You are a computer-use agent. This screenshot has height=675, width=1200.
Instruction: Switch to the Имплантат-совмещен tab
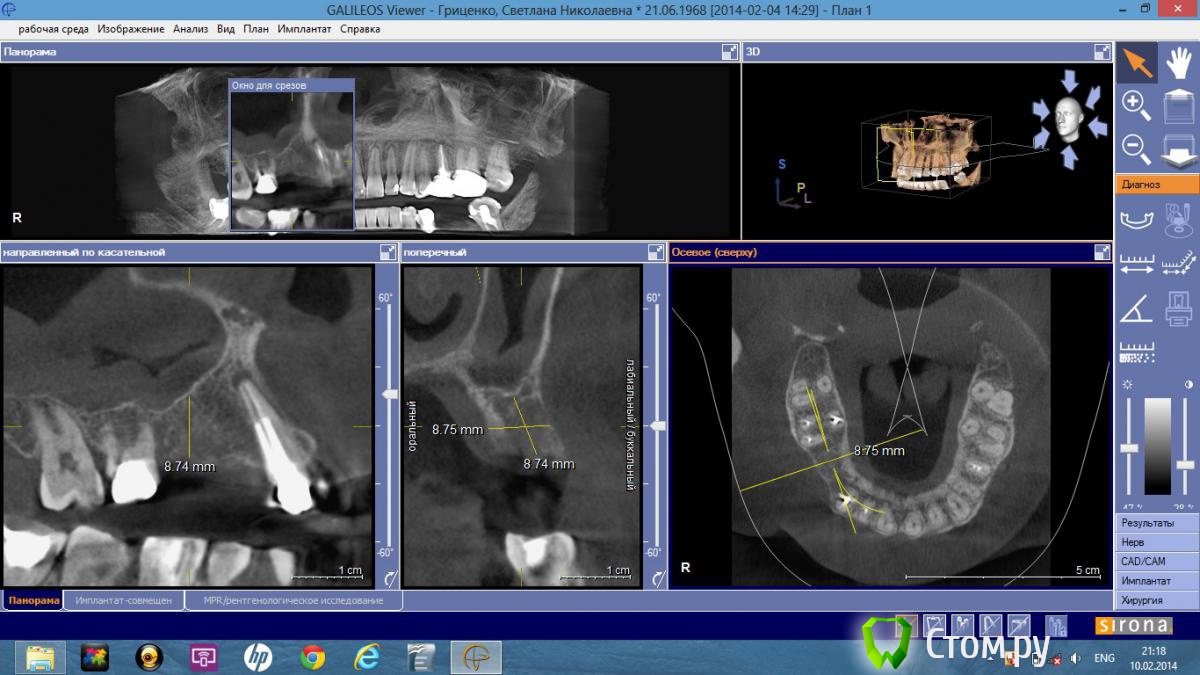124,600
